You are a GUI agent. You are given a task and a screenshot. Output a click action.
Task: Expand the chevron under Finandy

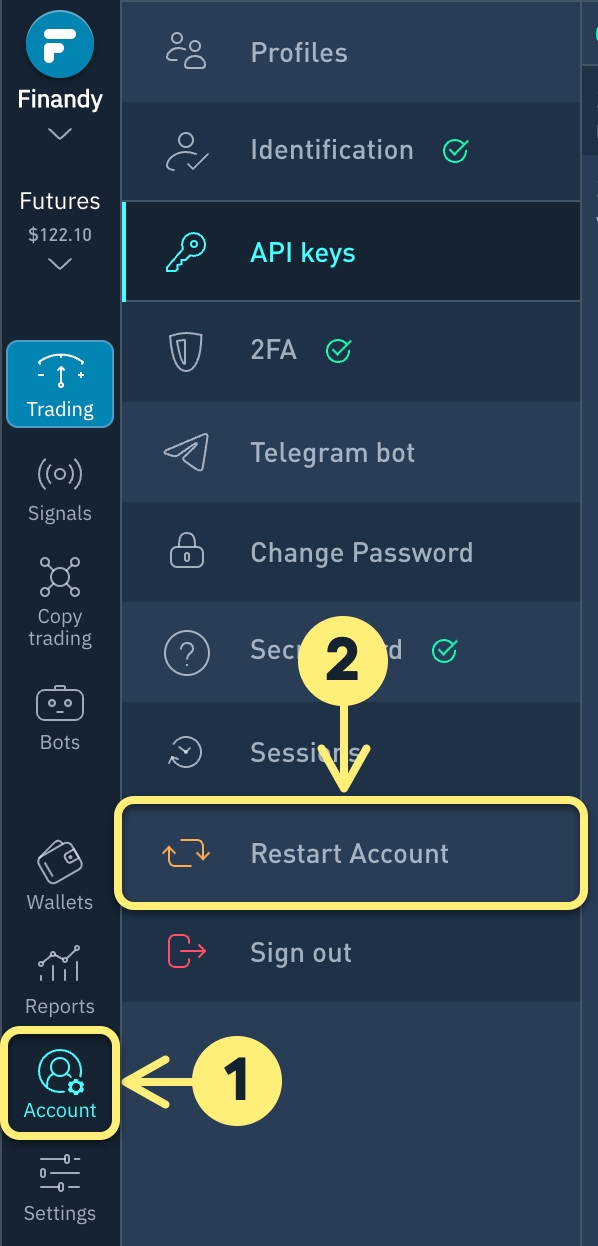pyautogui.click(x=60, y=133)
